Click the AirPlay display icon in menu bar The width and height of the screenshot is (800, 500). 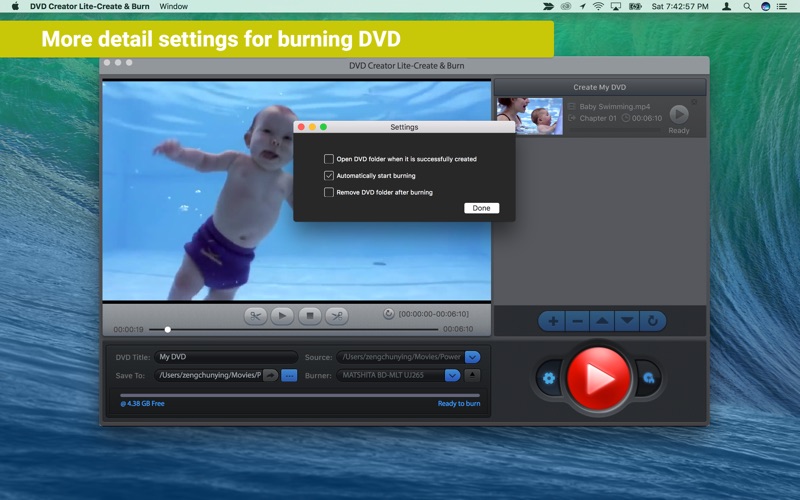pos(616,6)
